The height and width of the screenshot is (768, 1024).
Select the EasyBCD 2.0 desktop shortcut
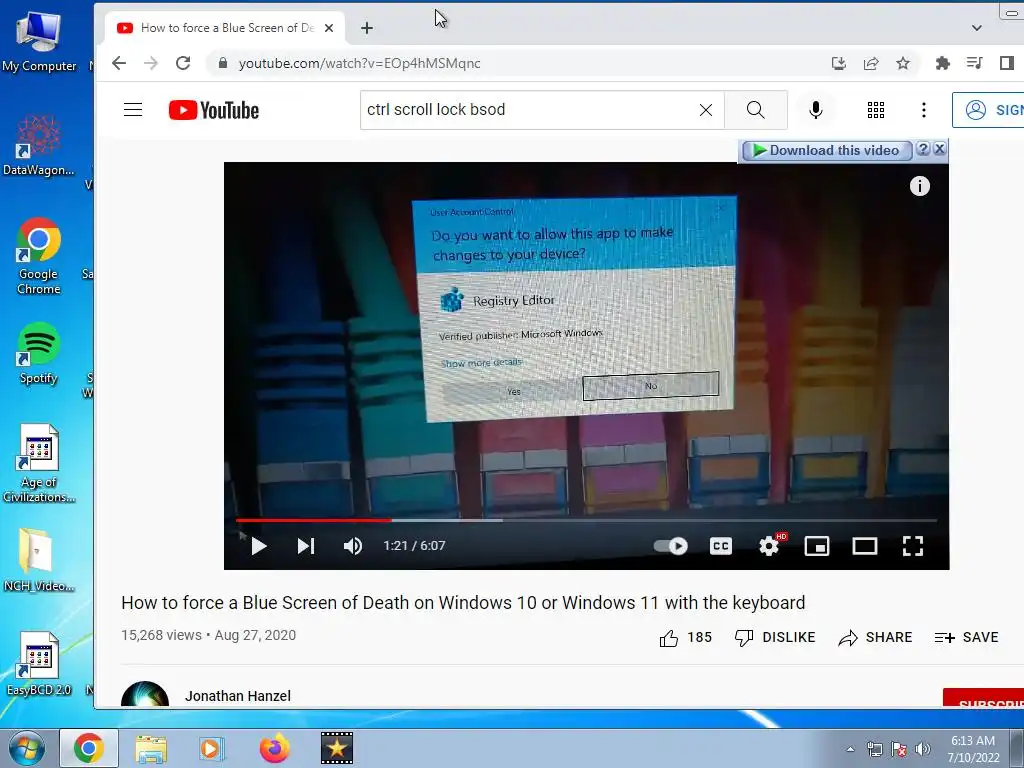point(39,664)
